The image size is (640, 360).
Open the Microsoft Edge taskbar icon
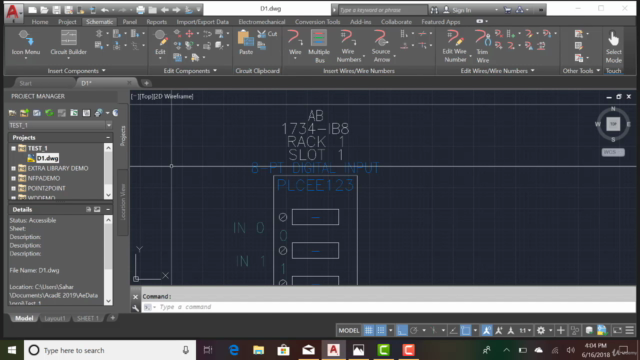tap(233, 350)
